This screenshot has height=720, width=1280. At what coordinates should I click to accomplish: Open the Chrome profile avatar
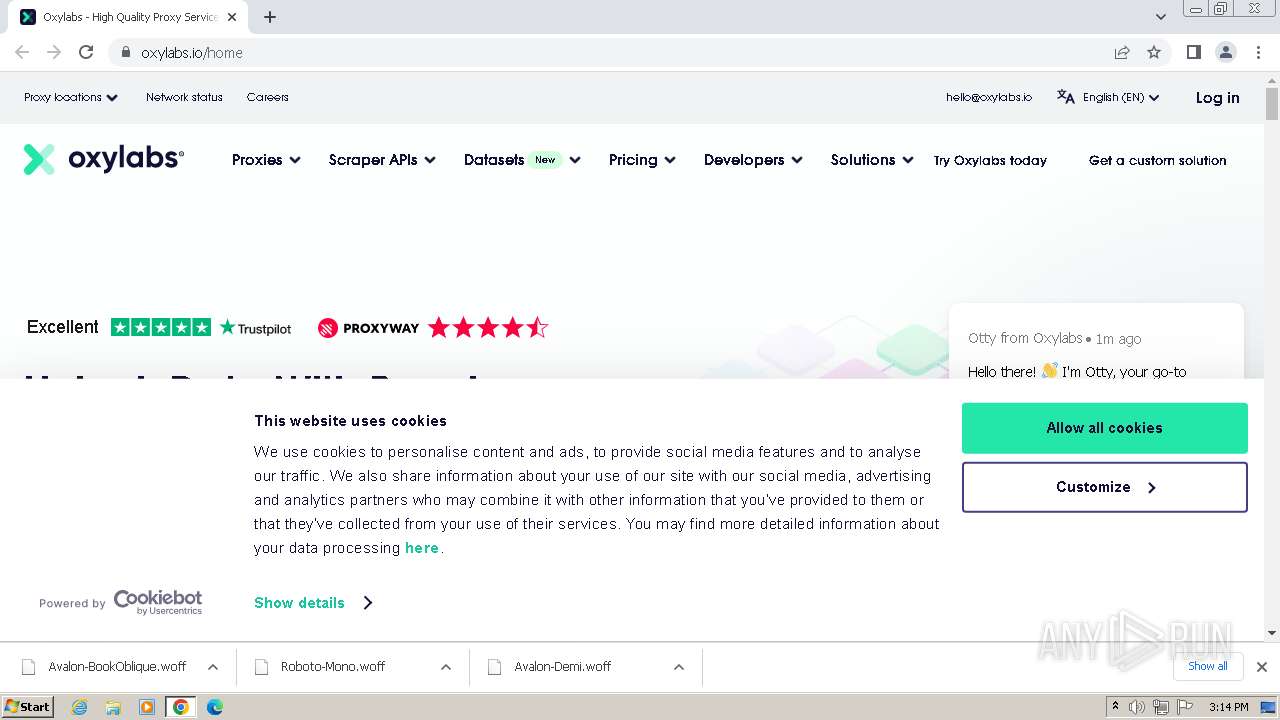1226,52
